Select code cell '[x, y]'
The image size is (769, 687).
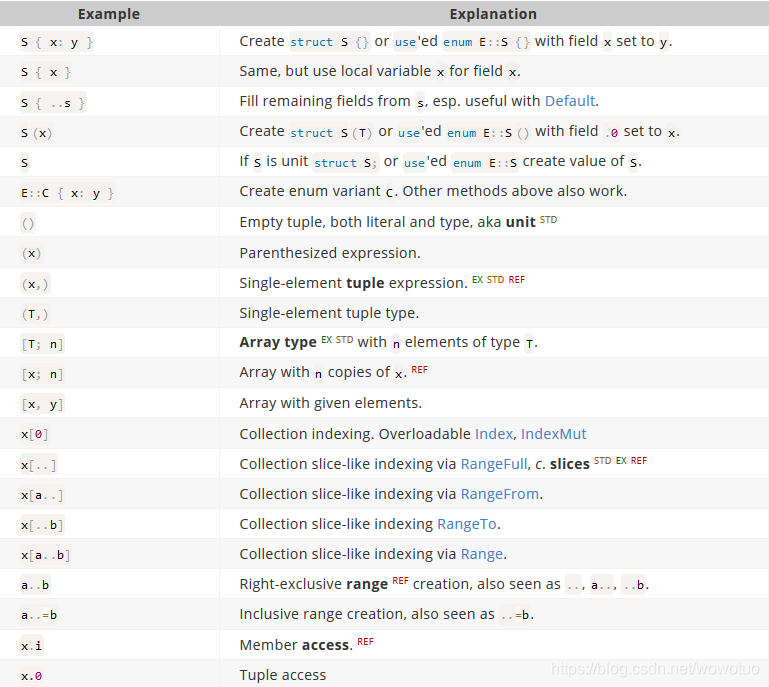[x=42, y=405]
